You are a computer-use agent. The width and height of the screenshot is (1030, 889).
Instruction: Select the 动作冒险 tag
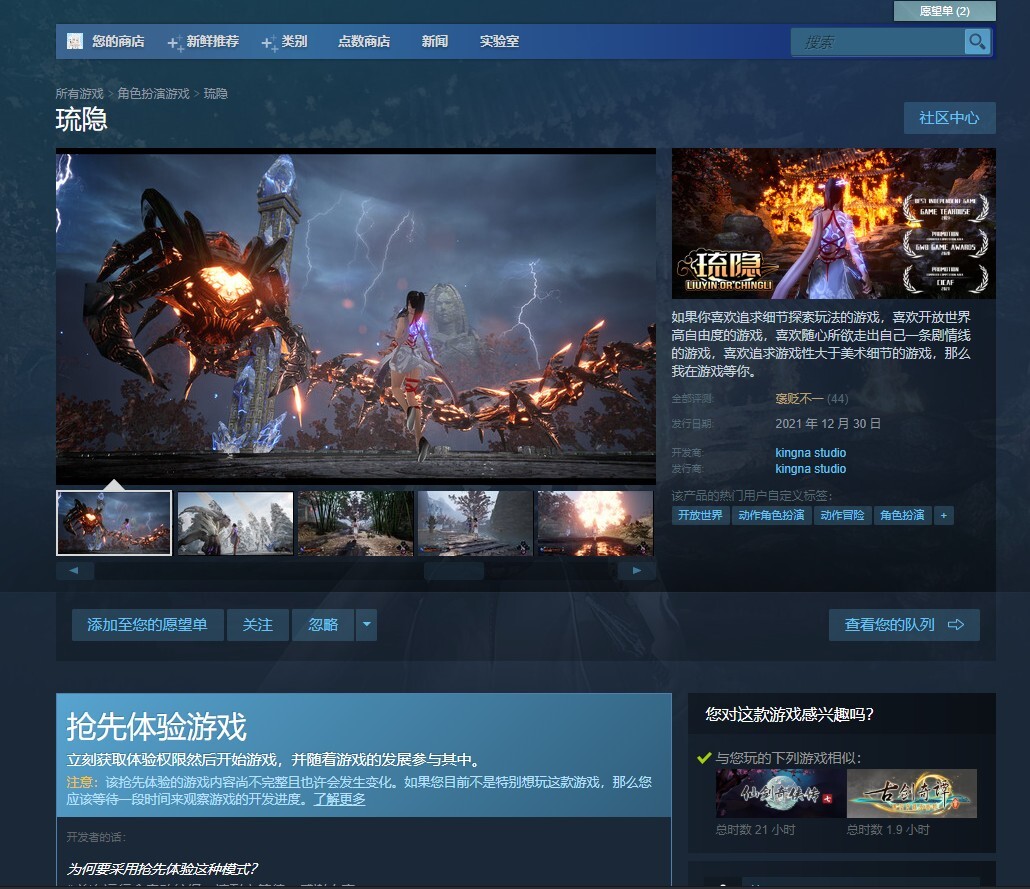(842, 515)
